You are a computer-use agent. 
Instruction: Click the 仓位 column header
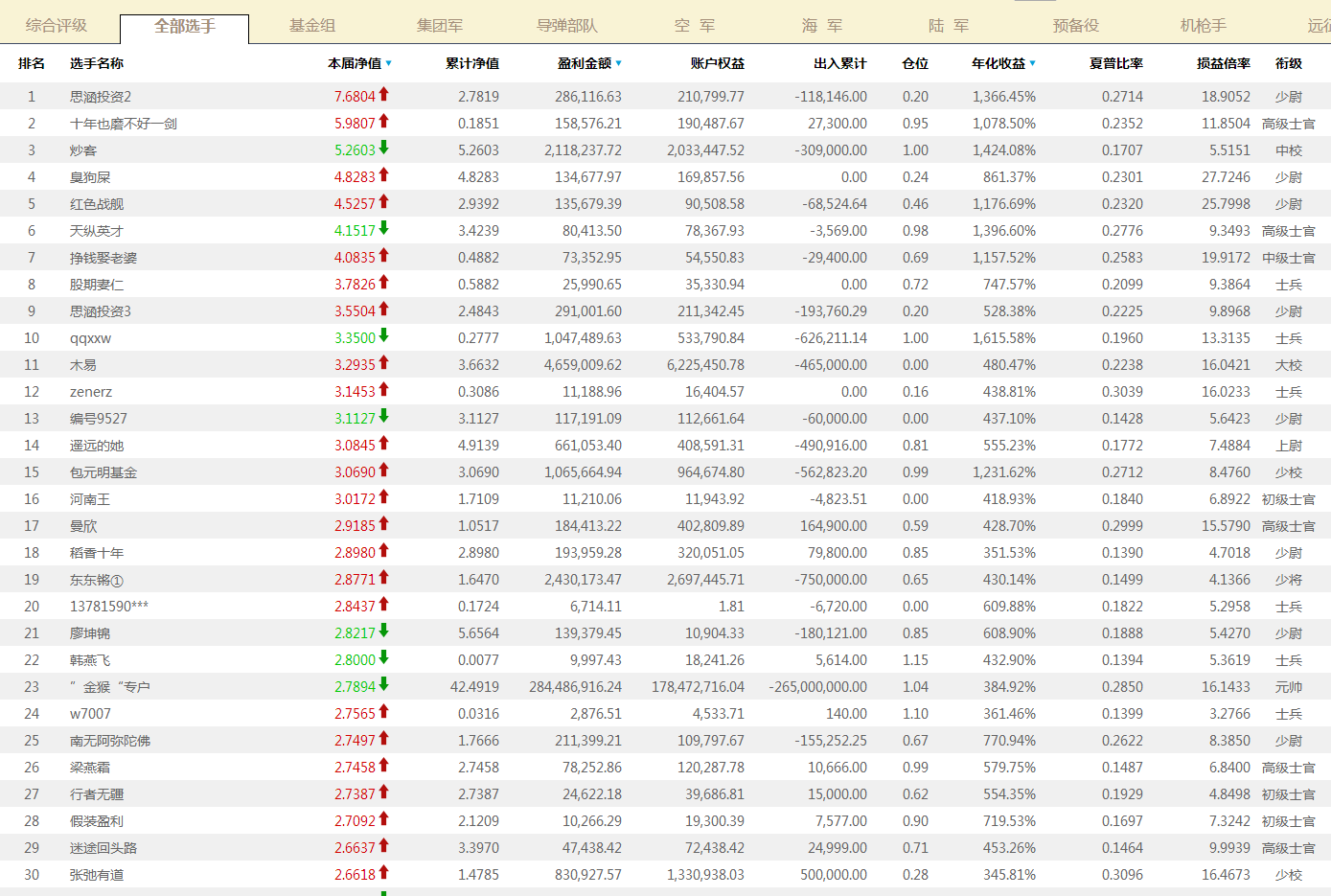click(915, 63)
